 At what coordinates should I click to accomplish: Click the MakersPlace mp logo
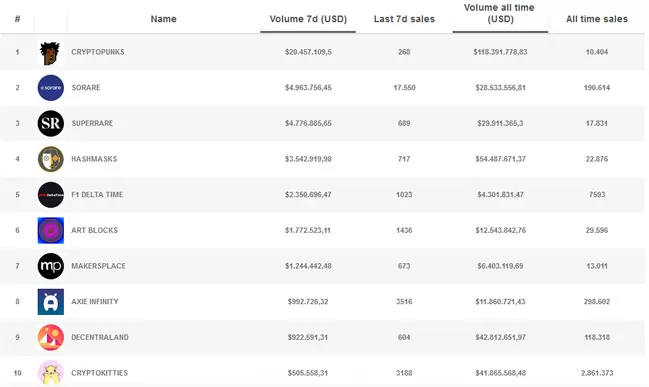tap(50, 266)
